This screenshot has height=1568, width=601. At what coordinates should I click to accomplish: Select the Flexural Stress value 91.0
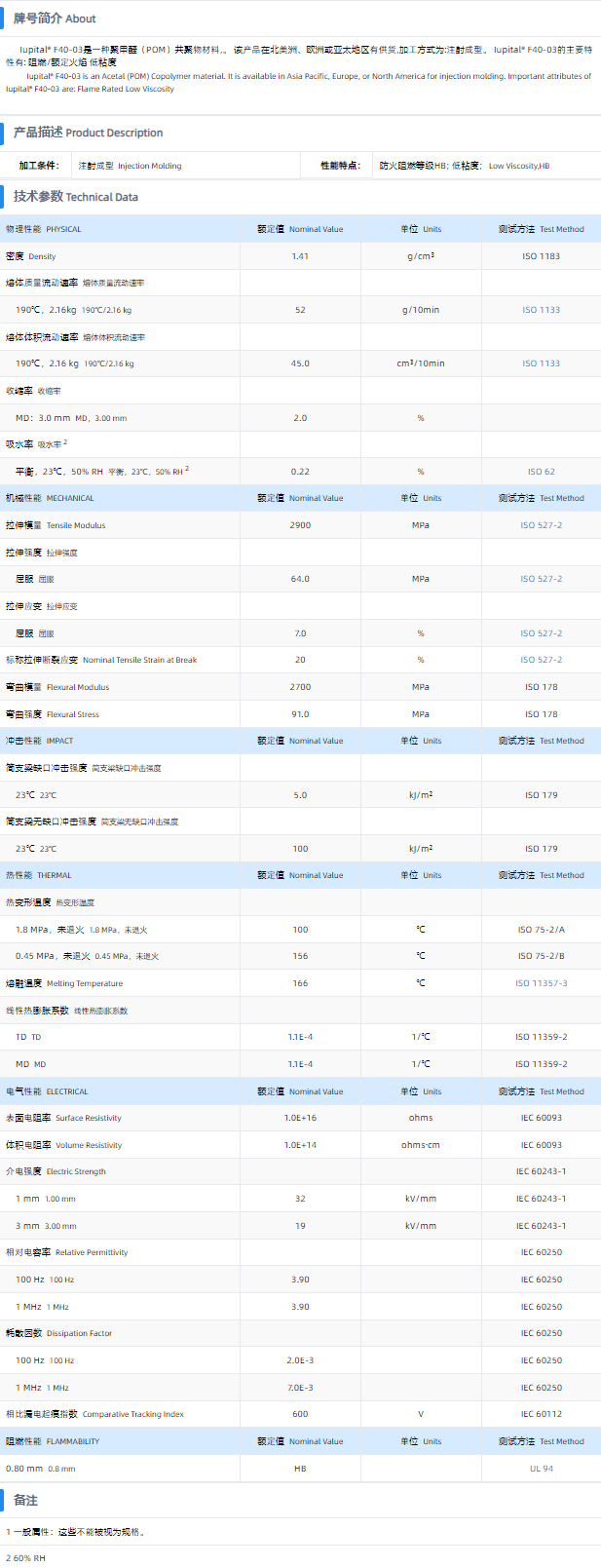coord(300,714)
